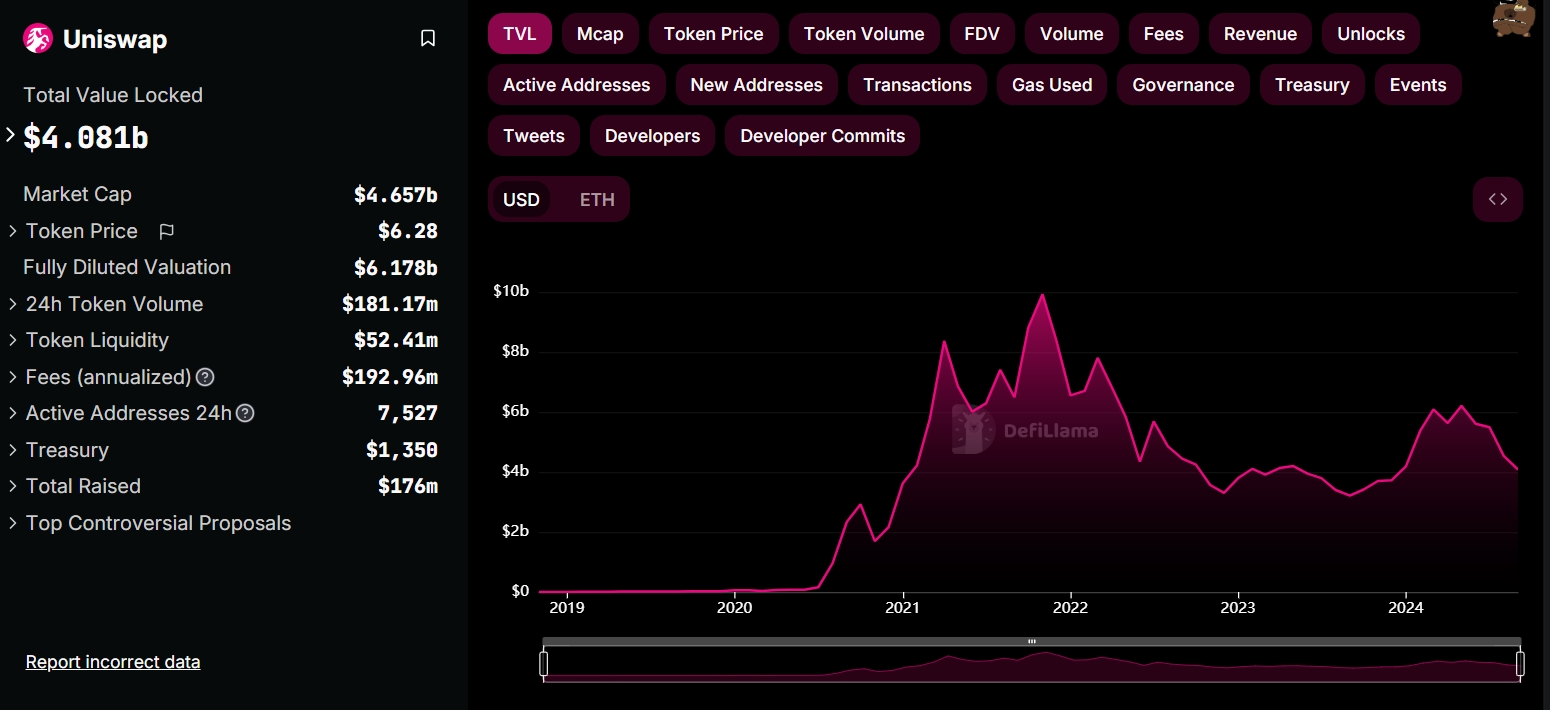This screenshot has width=1550, height=710.
Task: Switch chart denomination to USD
Action: click(521, 200)
